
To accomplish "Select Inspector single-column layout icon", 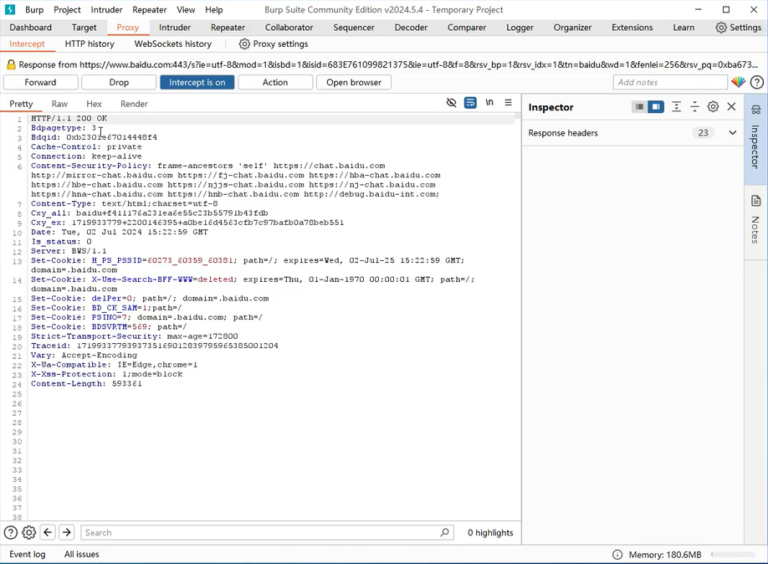I will (x=639, y=107).
